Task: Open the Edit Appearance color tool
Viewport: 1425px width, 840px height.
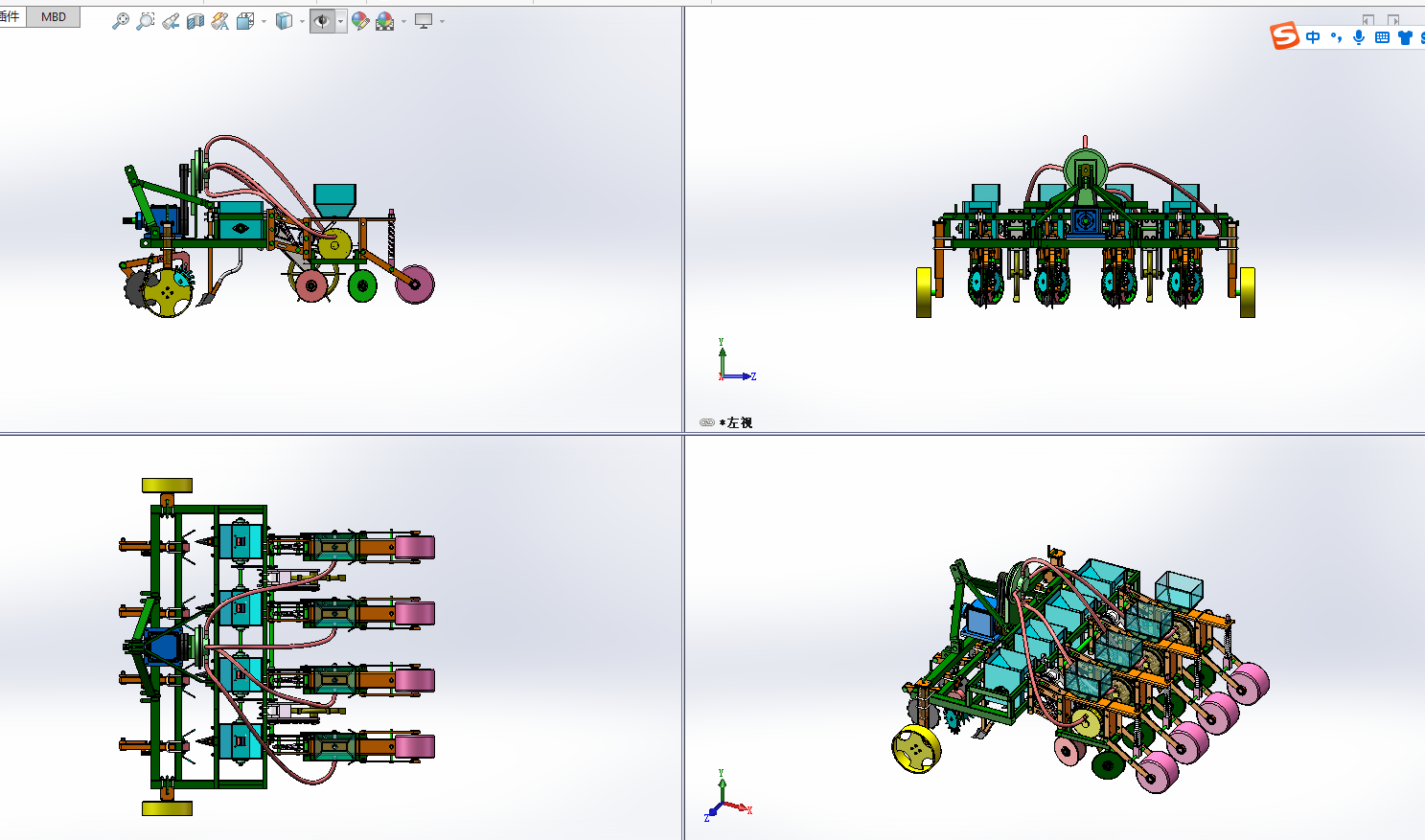Action: (360, 21)
